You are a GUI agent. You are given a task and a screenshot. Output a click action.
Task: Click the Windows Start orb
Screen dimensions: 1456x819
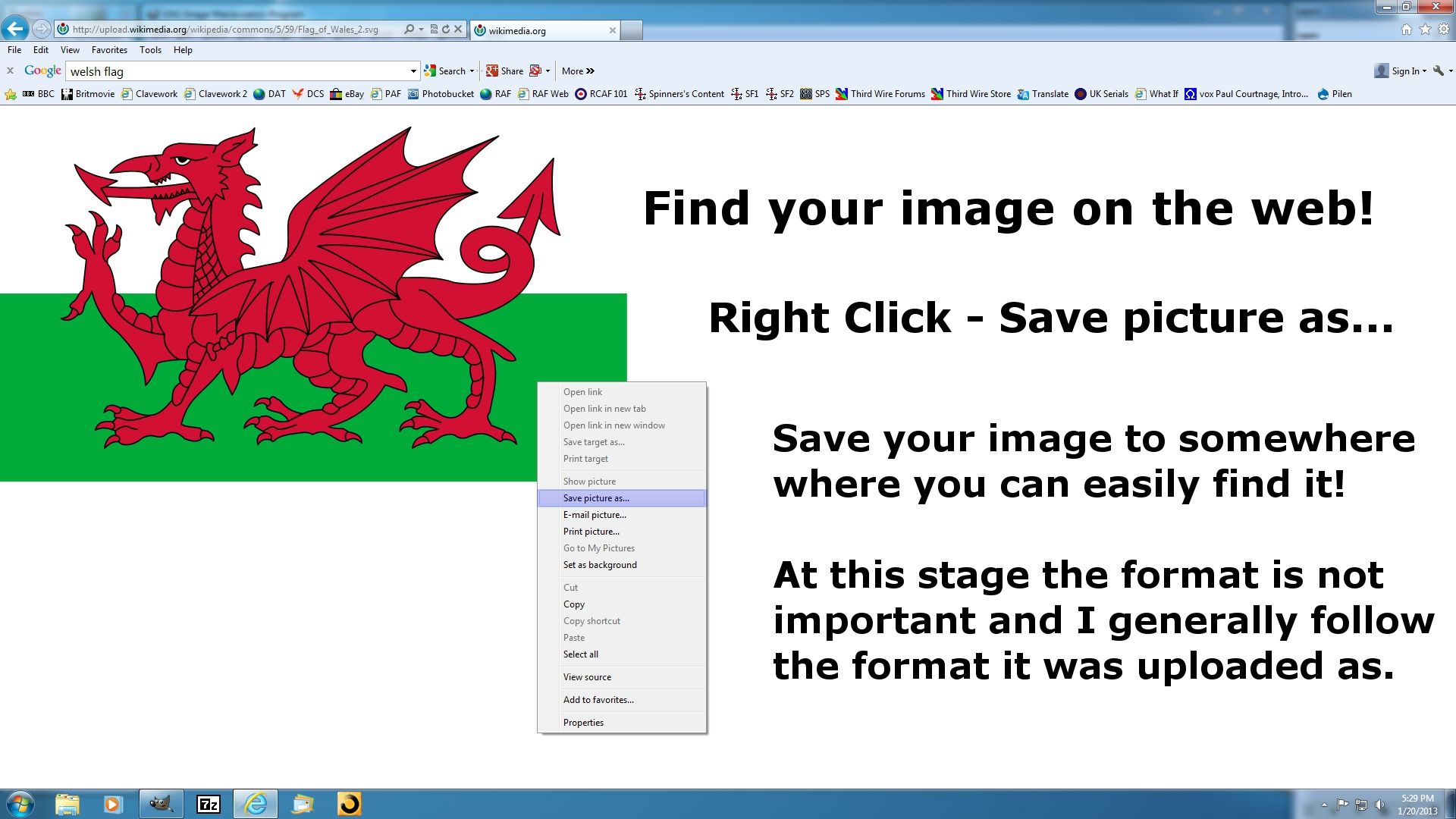[x=20, y=804]
